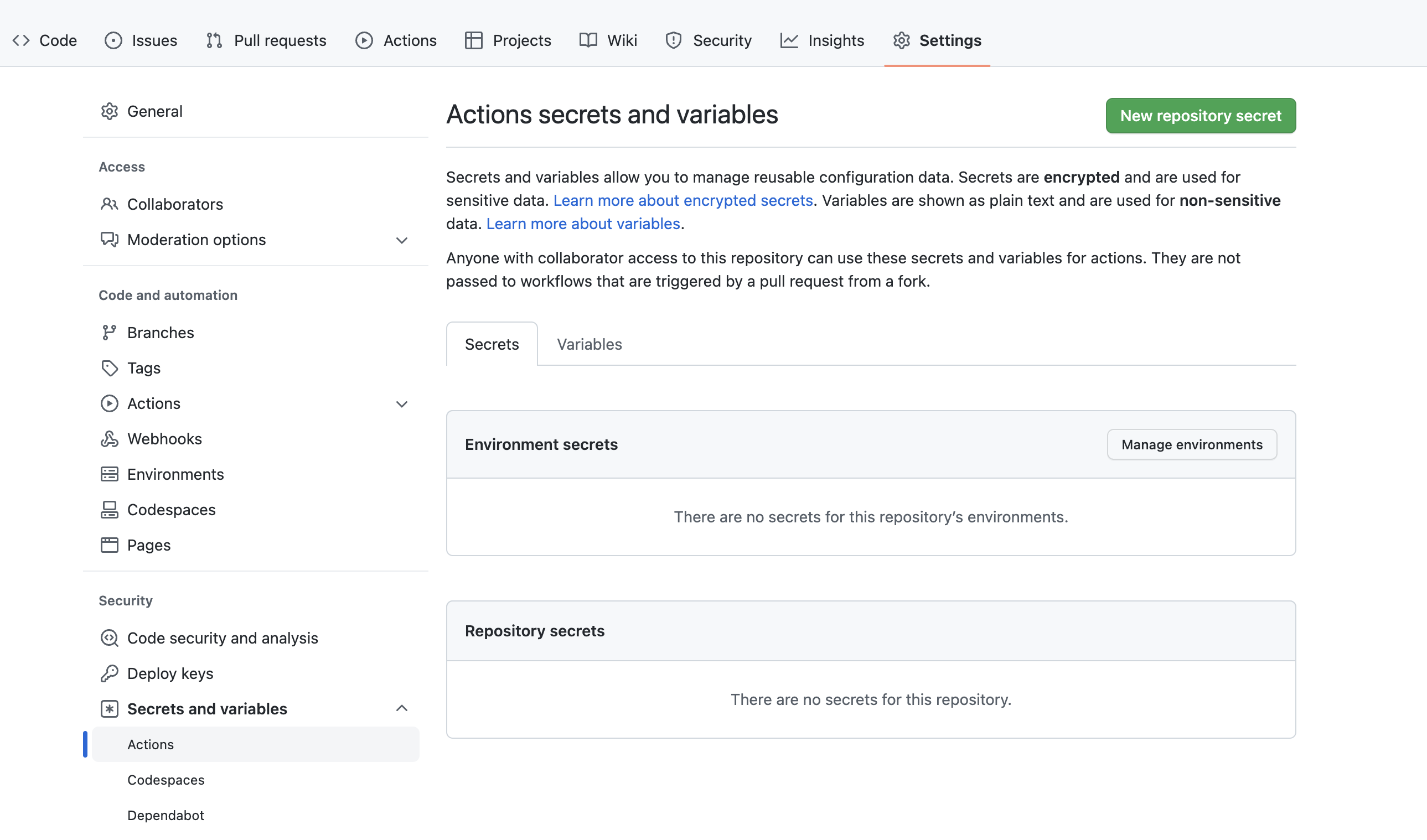Select Dependabot under Secrets and variables

(166, 815)
